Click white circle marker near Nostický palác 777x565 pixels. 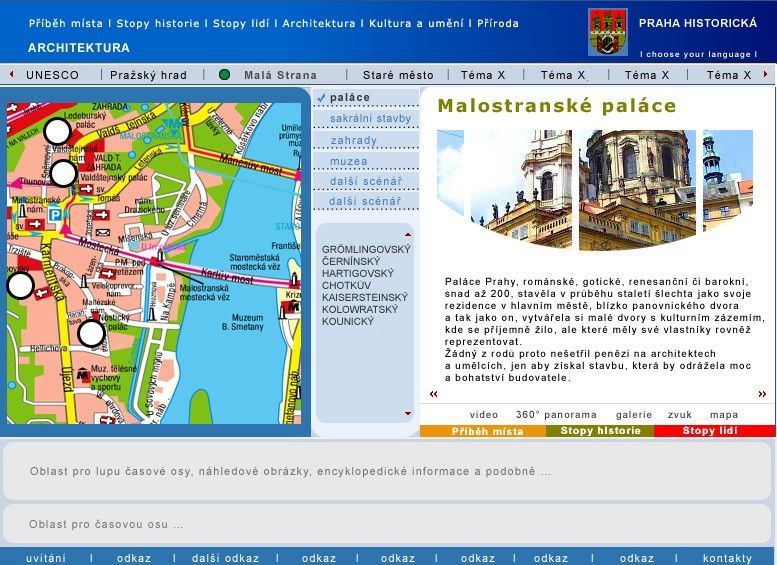(x=91, y=333)
